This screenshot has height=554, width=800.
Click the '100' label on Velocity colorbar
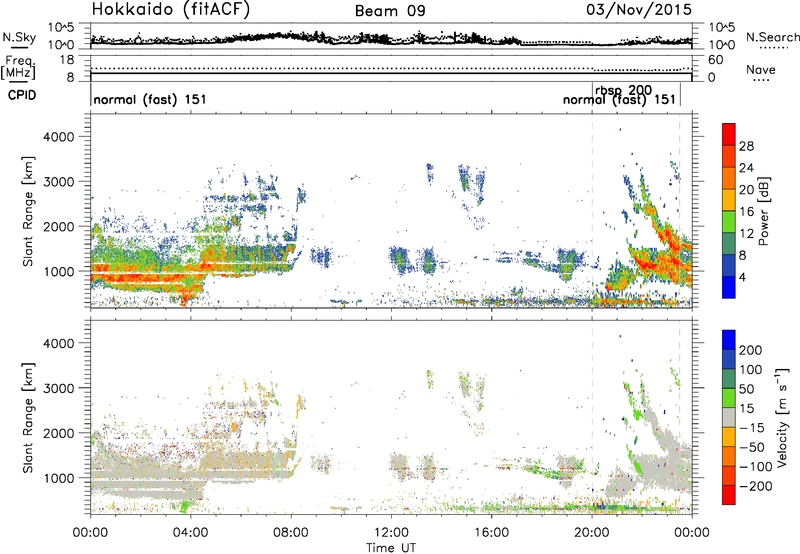tap(751, 369)
